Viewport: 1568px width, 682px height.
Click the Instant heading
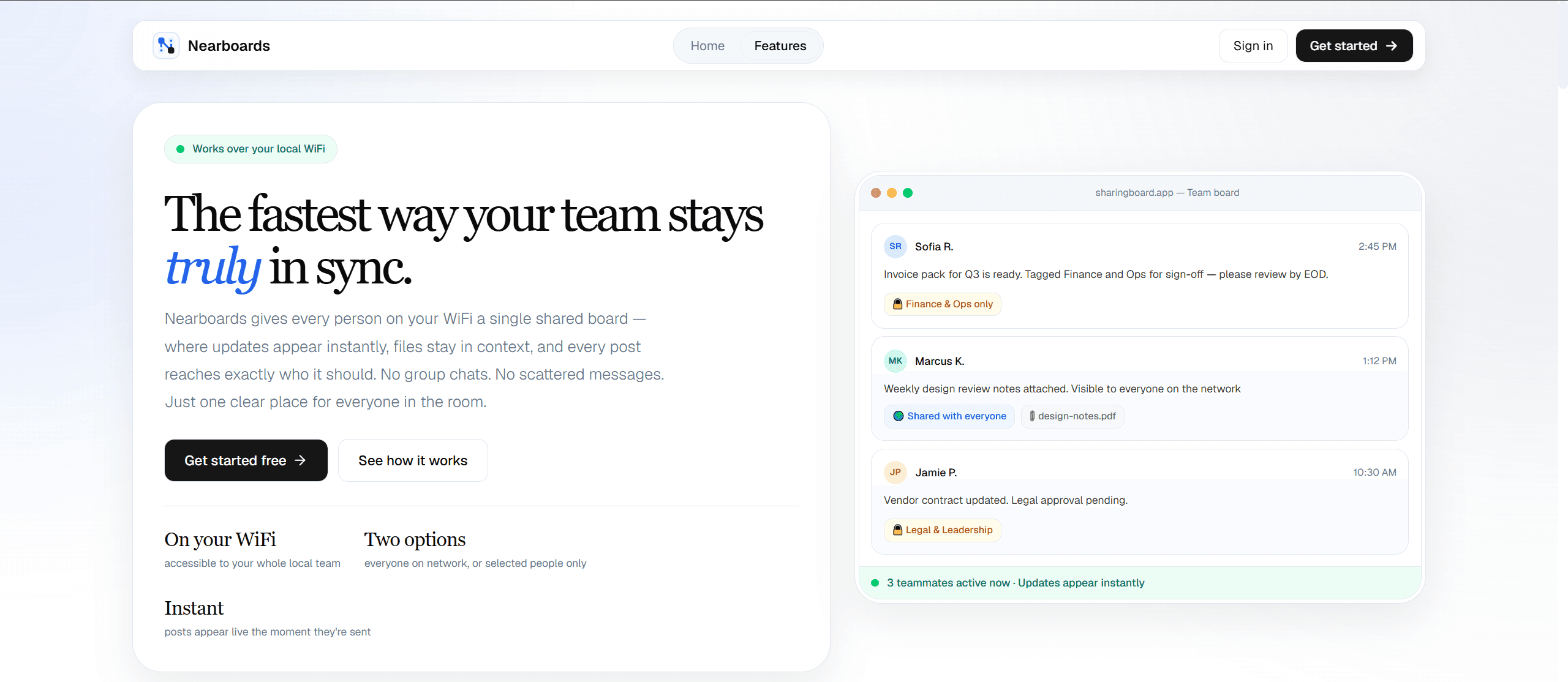coord(194,608)
